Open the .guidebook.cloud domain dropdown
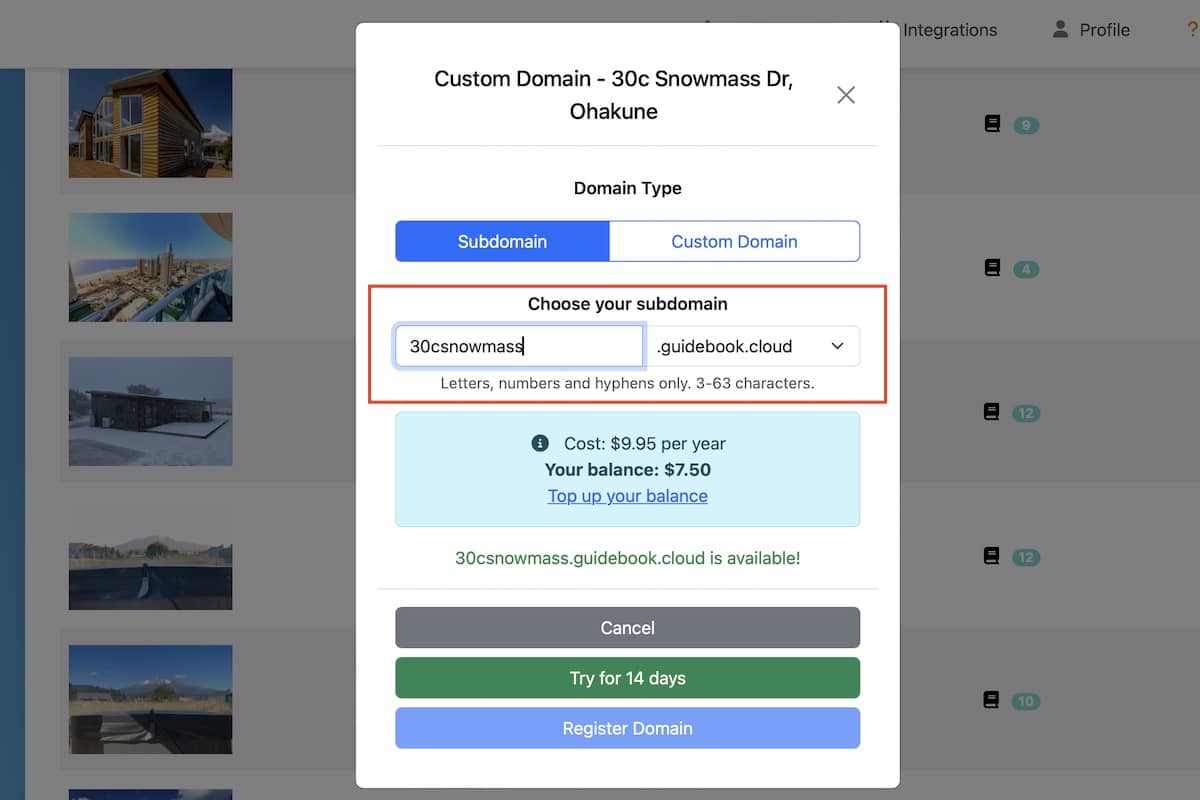The height and width of the screenshot is (800, 1200). (x=752, y=346)
